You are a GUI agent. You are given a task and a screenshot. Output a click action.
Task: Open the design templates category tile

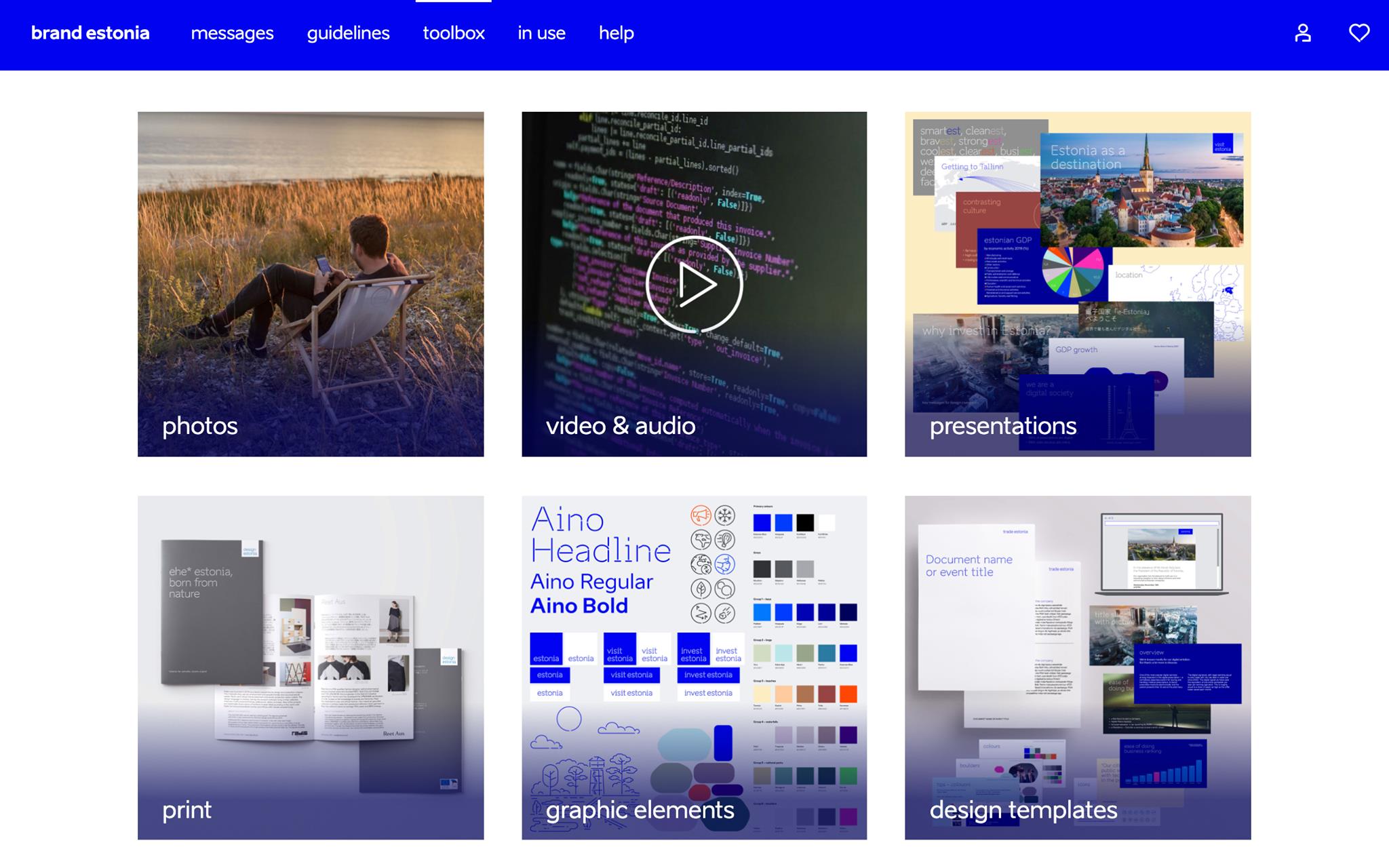click(x=1078, y=668)
